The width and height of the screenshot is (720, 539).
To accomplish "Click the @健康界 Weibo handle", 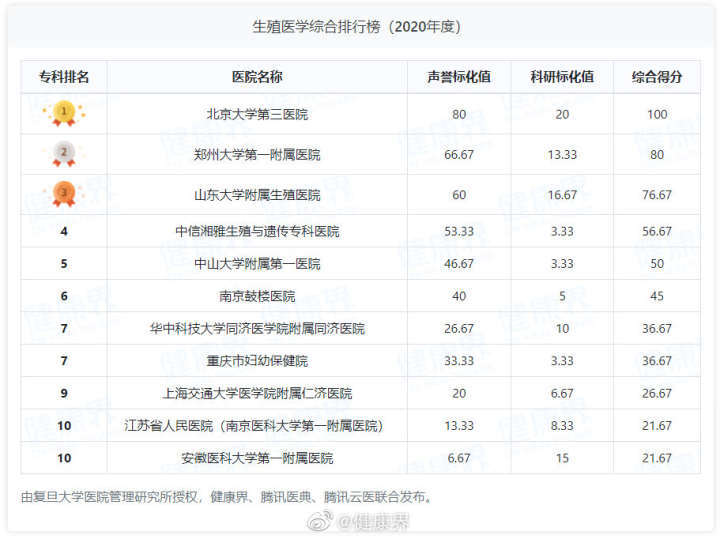I will [x=373, y=522].
